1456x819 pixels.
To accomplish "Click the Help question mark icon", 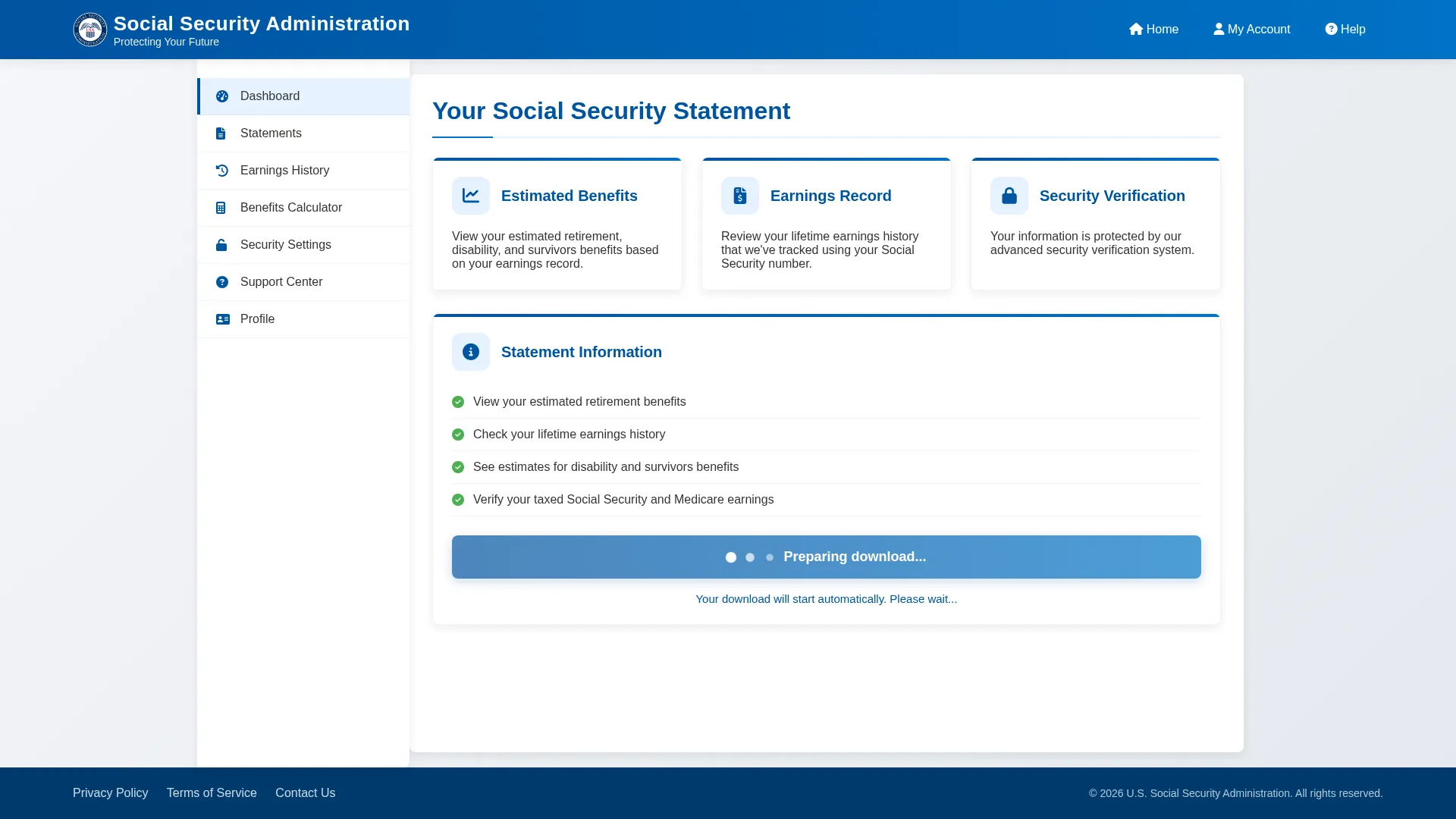I will tap(1331, 29).
